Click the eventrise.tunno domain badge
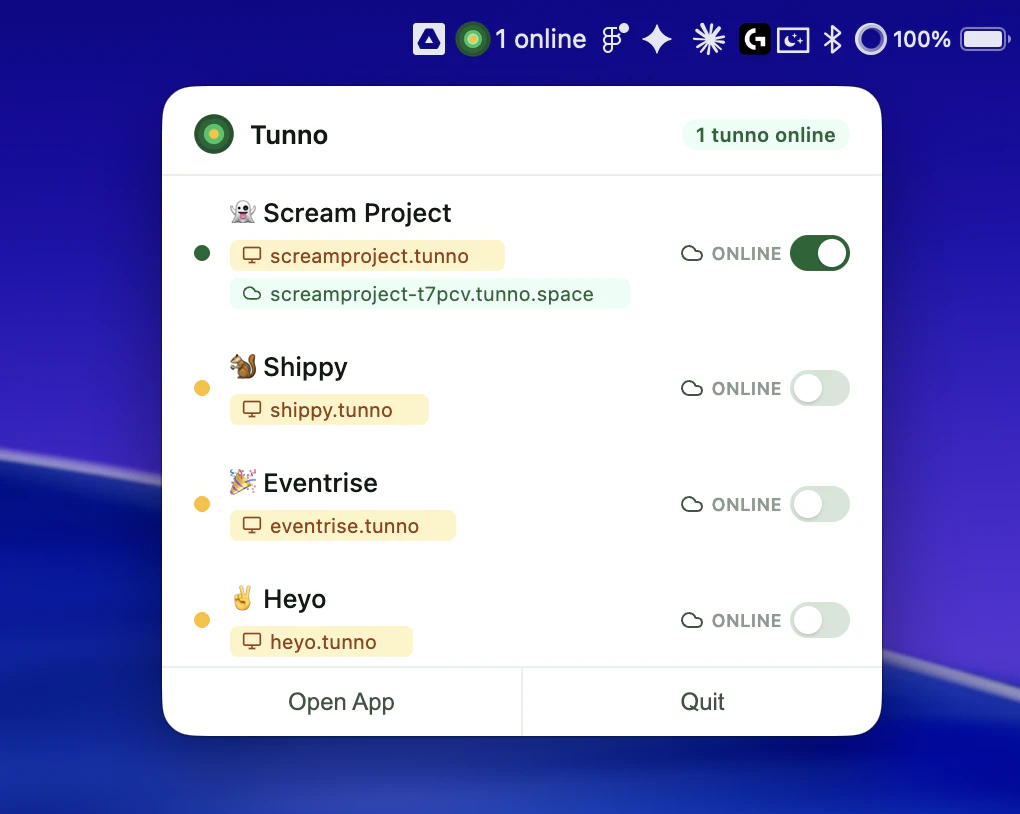1020x814 pixels. click(343, 525)
